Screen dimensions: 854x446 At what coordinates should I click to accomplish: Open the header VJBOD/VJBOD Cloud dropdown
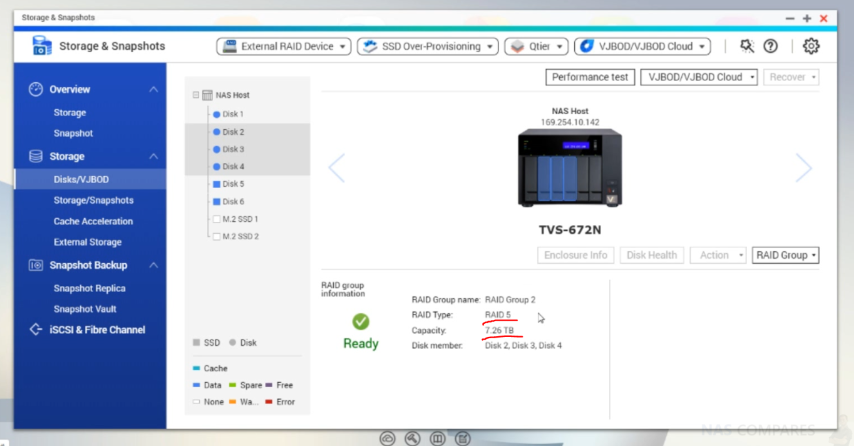[x=643, y=46]
